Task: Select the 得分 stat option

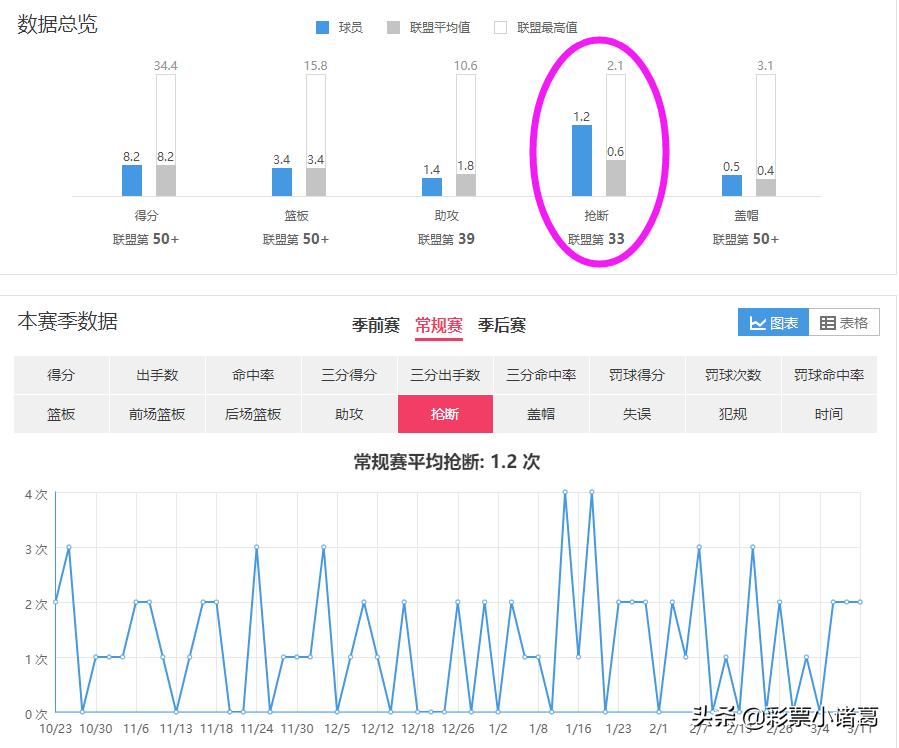Action: click(60, 374)
